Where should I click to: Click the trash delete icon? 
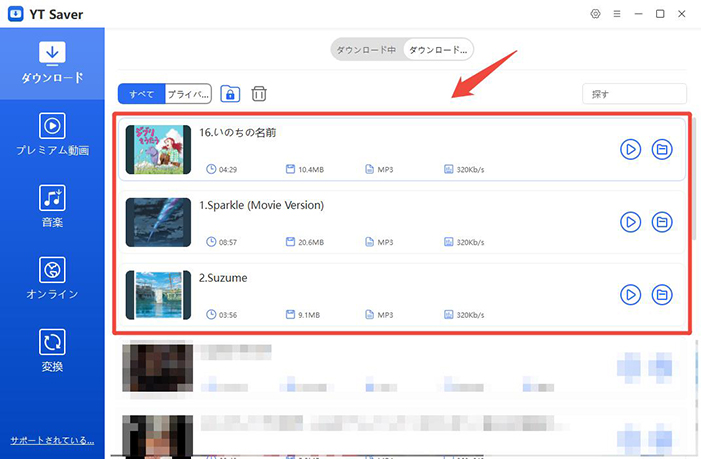[259, 94]
